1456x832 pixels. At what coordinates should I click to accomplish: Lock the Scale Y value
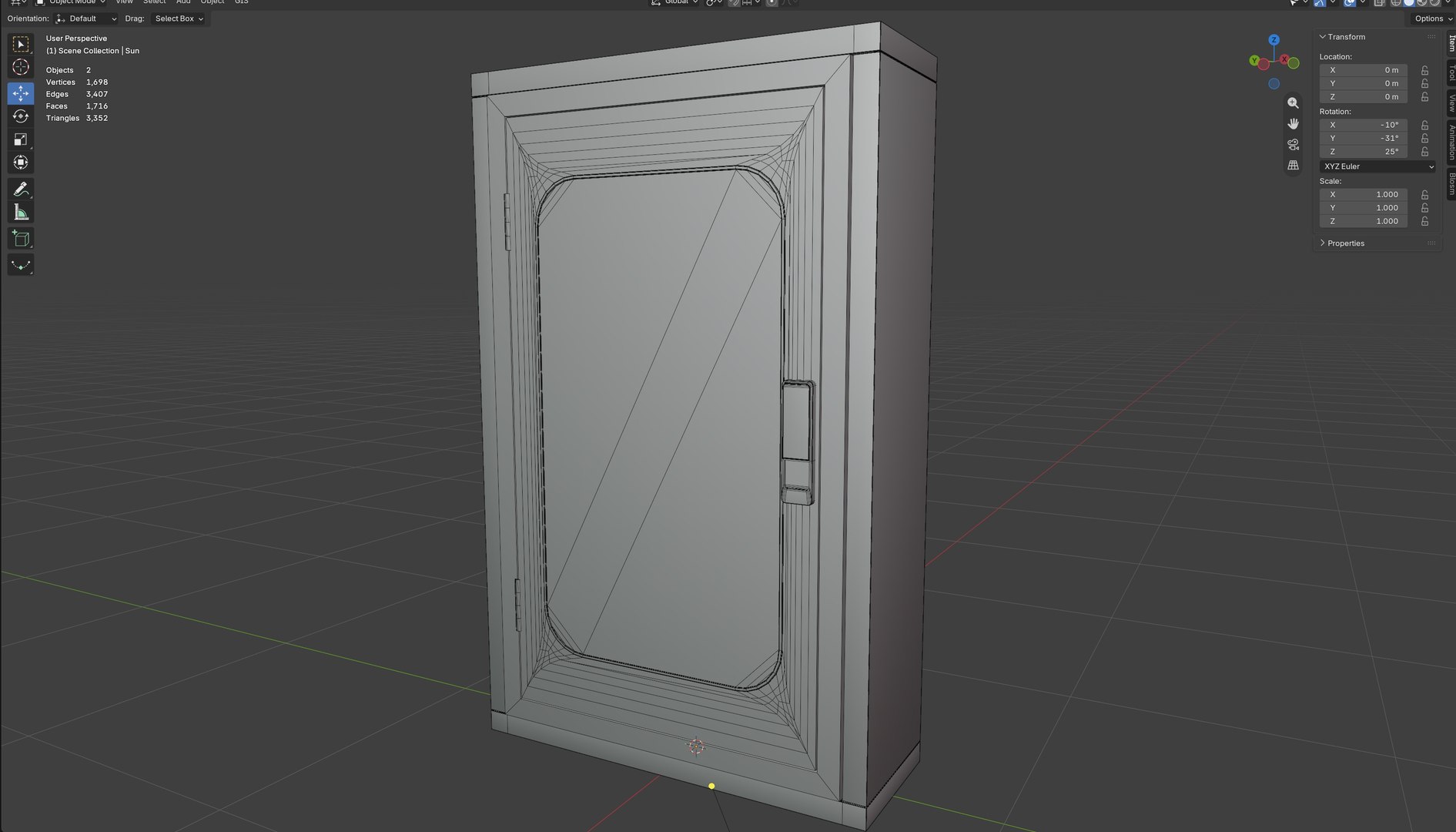[1424, 208]
